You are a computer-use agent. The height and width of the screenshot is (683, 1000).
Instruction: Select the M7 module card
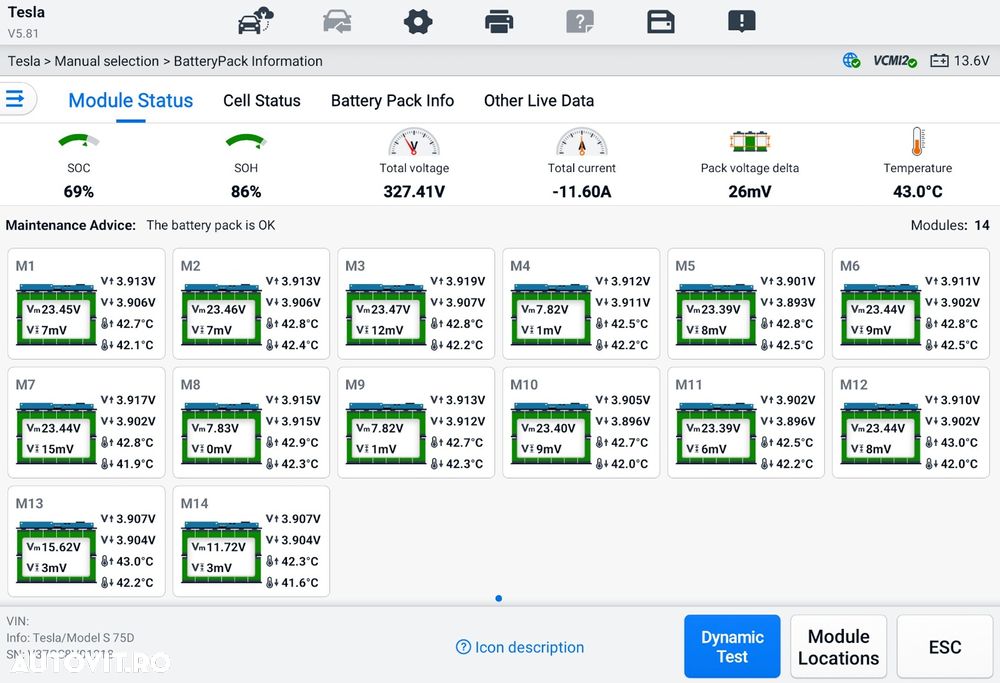[86, 423]
